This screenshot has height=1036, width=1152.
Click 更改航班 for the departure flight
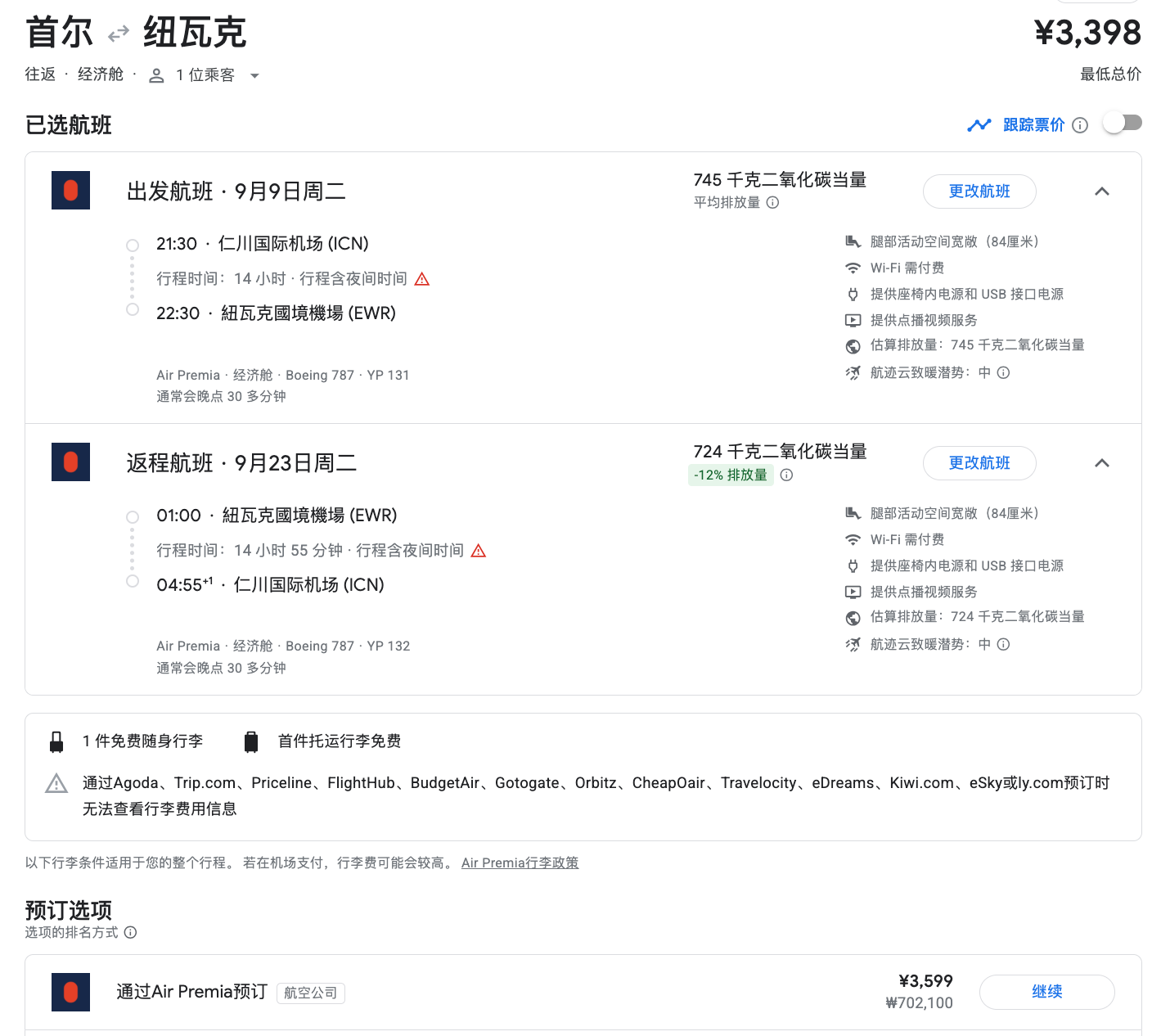click(979, 191)
